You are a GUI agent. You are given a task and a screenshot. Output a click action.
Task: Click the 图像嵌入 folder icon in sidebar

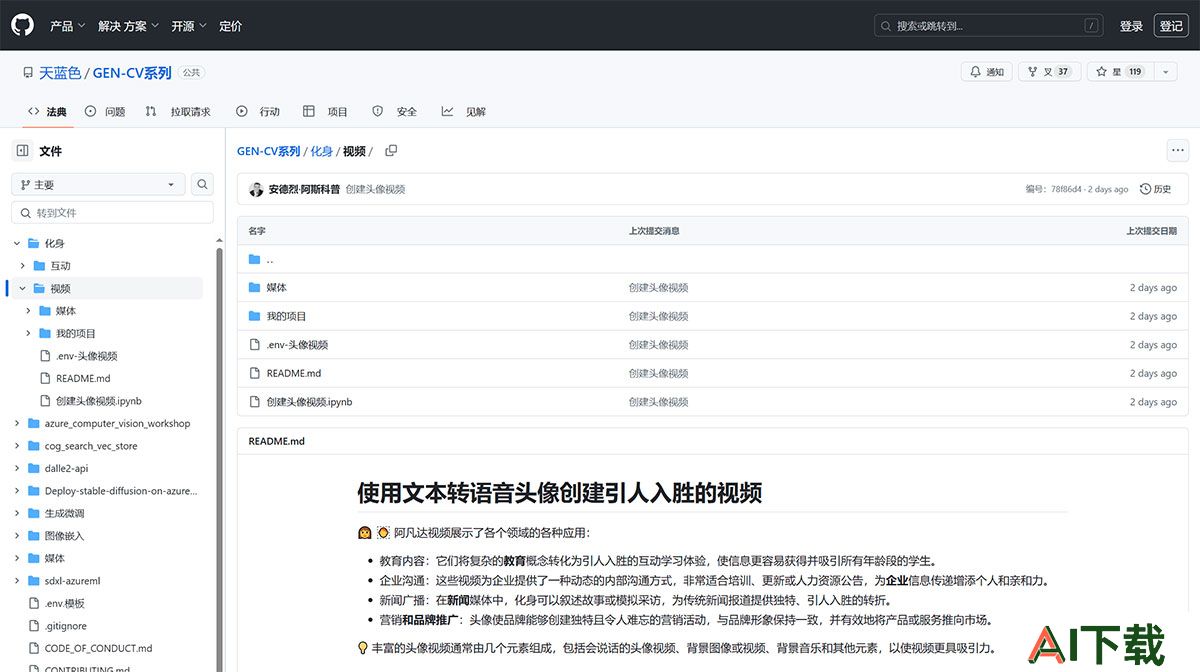[x=33, y=536]
